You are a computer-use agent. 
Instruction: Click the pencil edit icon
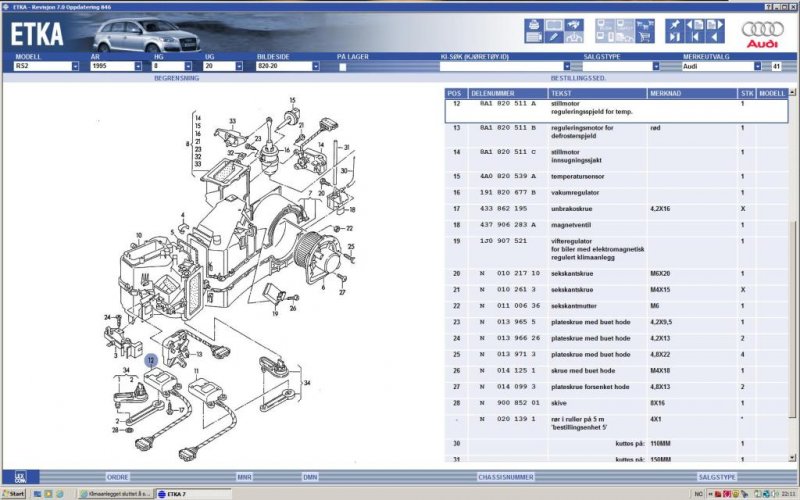point(554,38)
